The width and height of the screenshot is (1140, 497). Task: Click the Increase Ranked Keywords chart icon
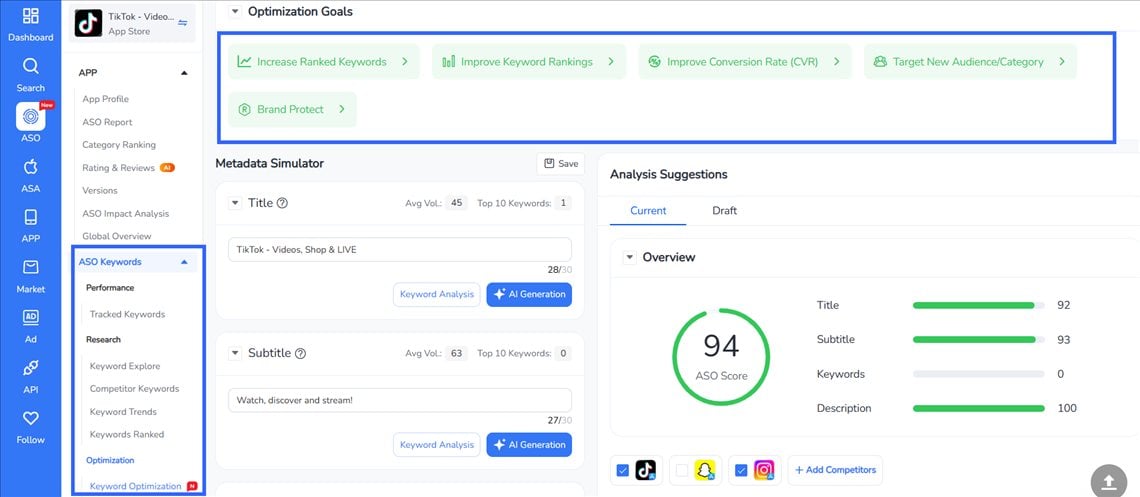[x=244, y=62]
